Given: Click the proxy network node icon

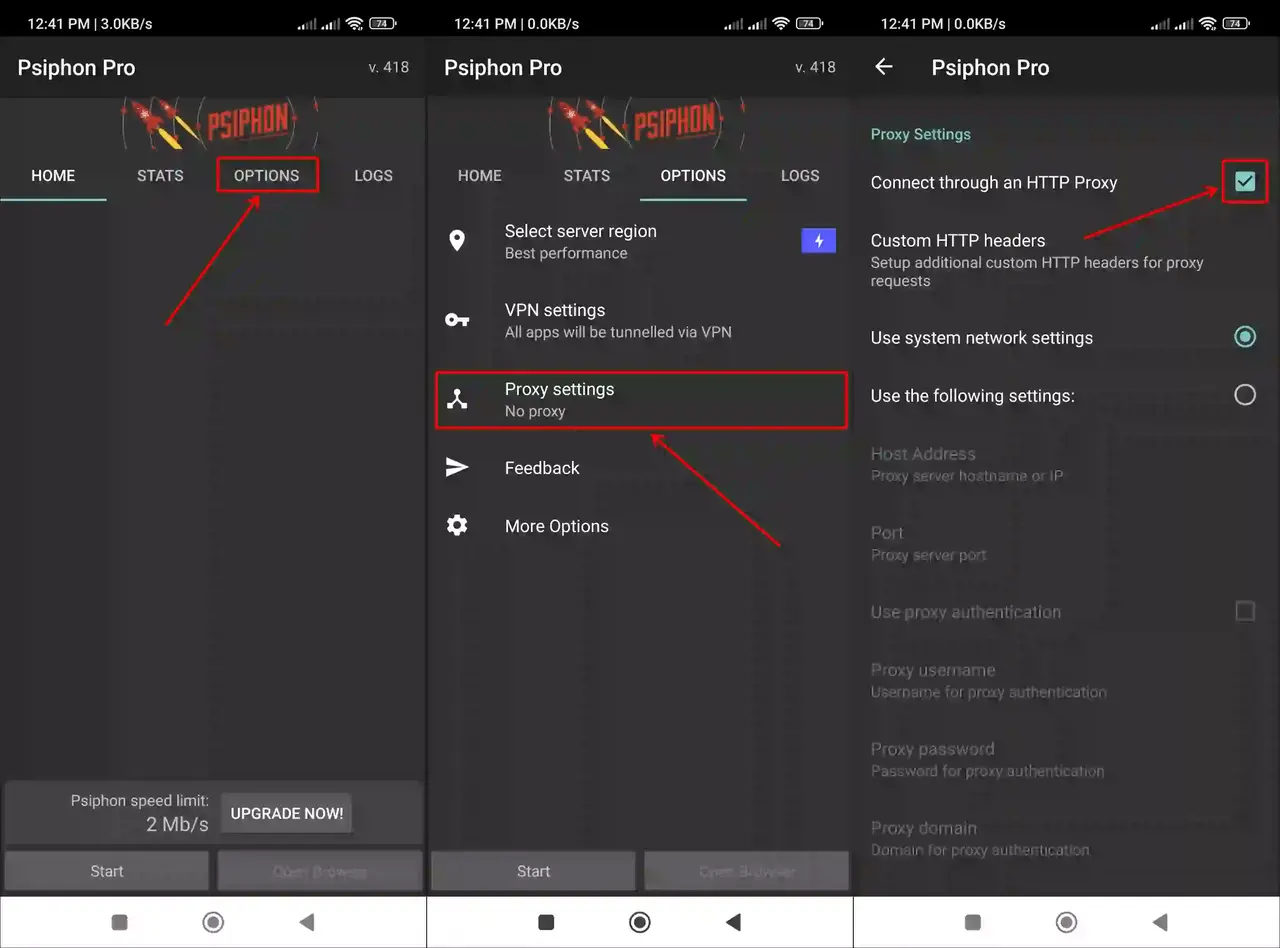Looking at the screenshot, I should coord(457,399).
